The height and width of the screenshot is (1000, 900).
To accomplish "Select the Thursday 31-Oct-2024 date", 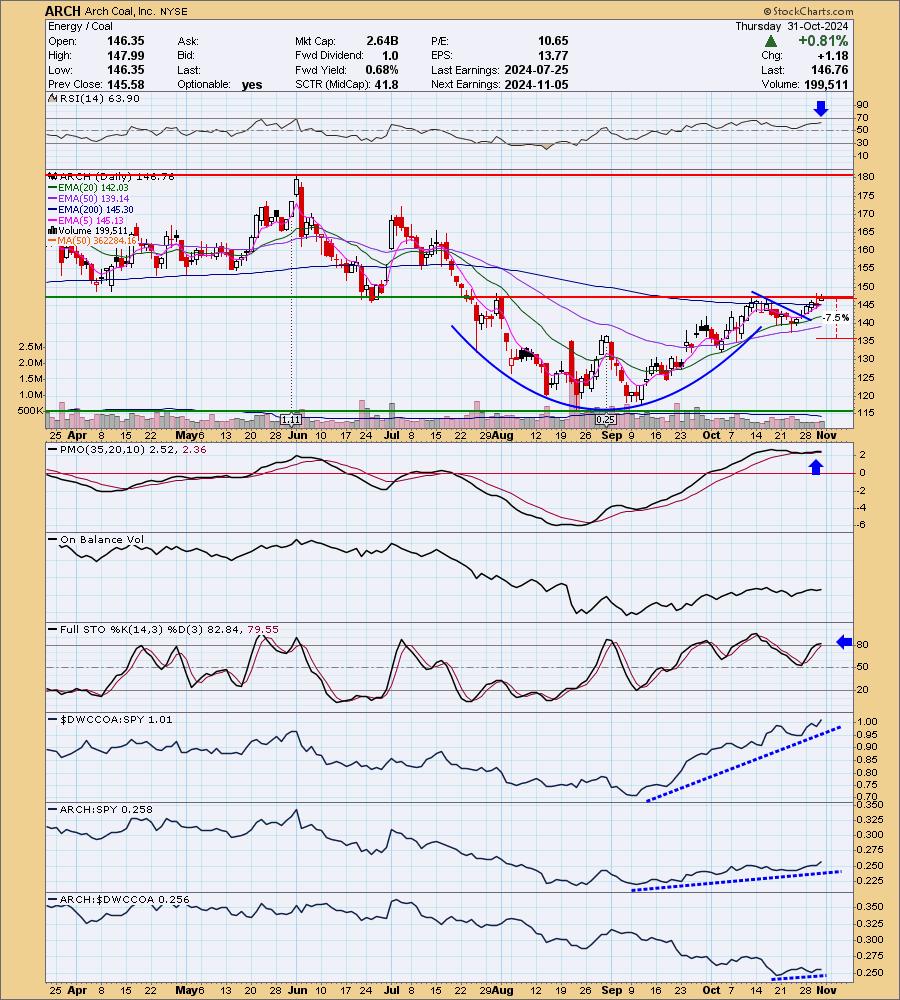I will pyautogui.click(x=792, y=26).
